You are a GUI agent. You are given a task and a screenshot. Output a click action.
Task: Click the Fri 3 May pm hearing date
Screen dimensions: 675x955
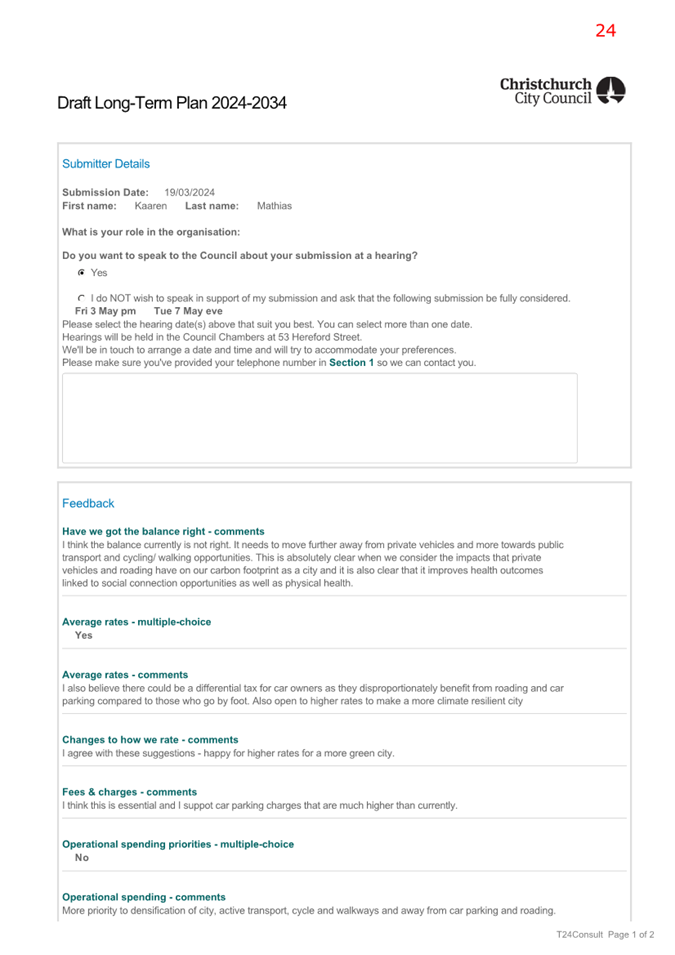coord(105,311)
